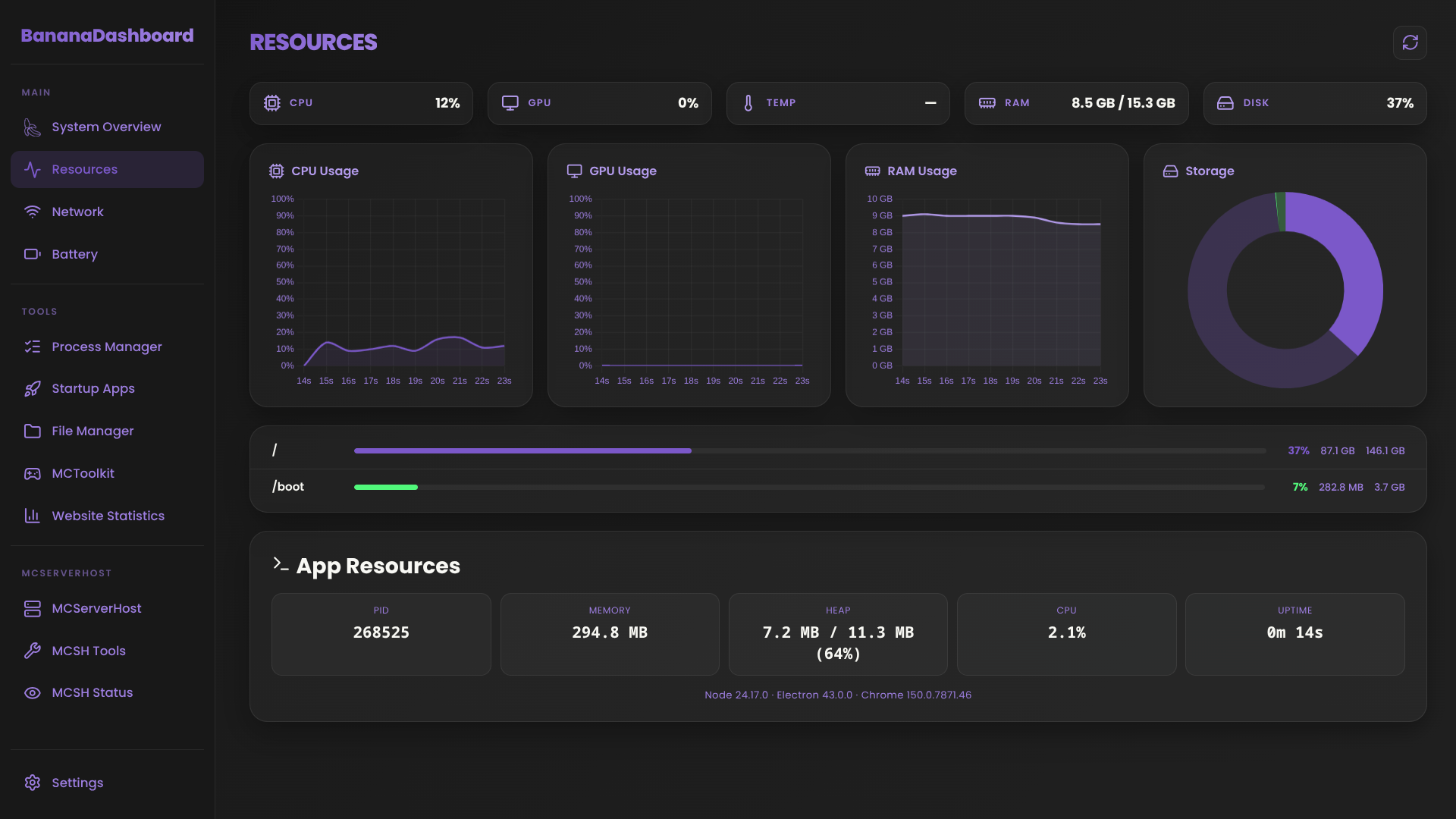Open MCServerHost section link
Viewport: 1456px width, 819px height.
107,608
